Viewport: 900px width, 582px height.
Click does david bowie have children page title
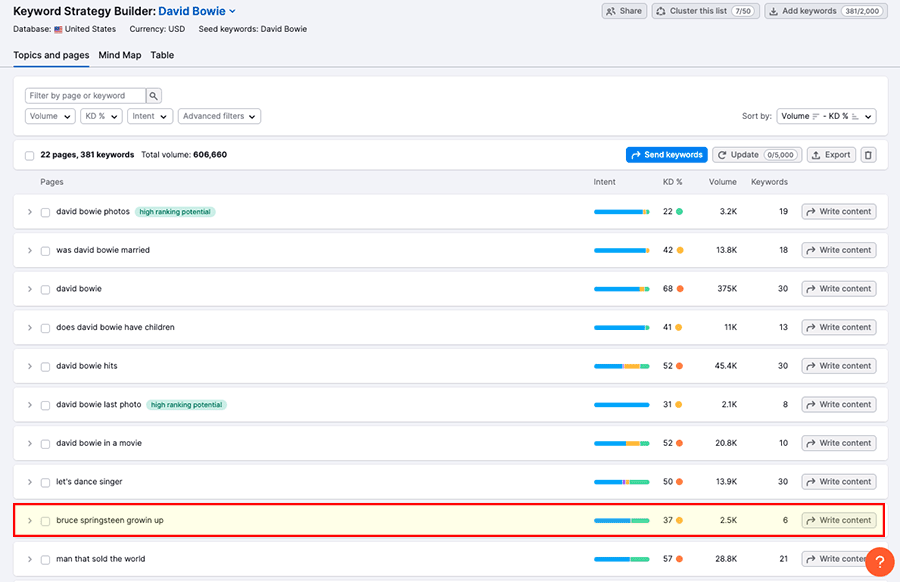(x=115, y=327)
